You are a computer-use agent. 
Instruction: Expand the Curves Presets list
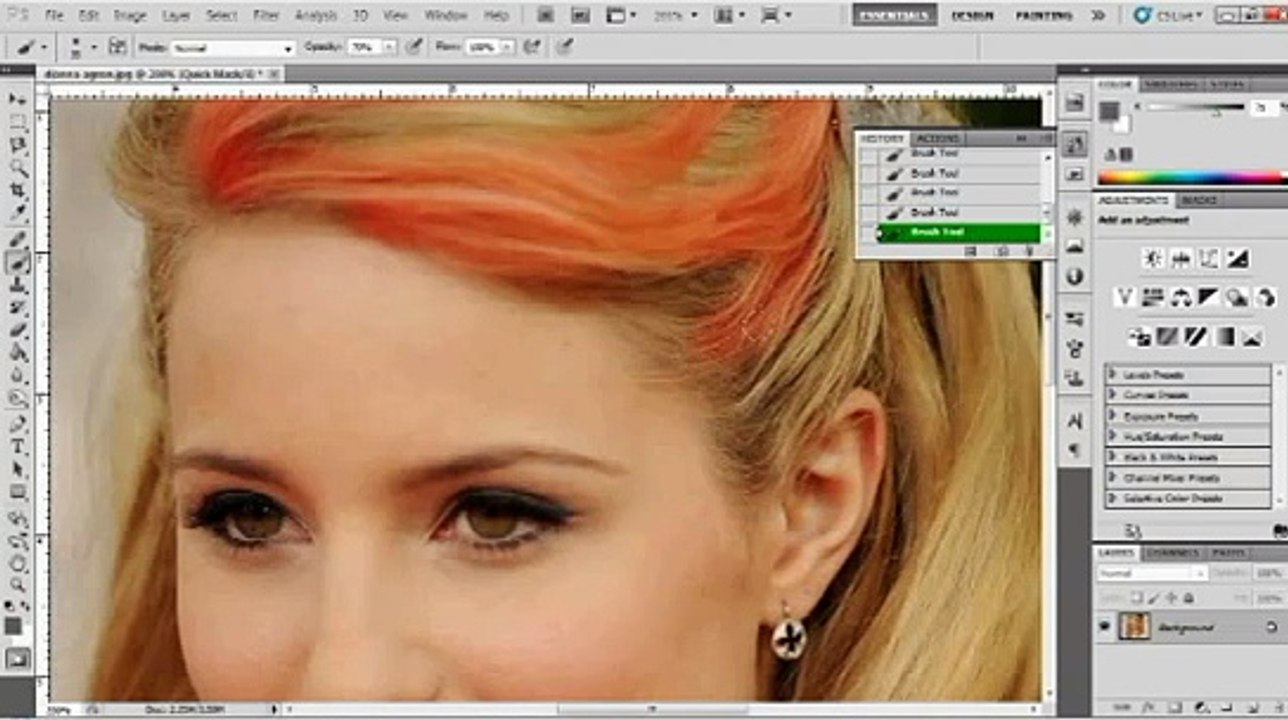pos(1112,395)
